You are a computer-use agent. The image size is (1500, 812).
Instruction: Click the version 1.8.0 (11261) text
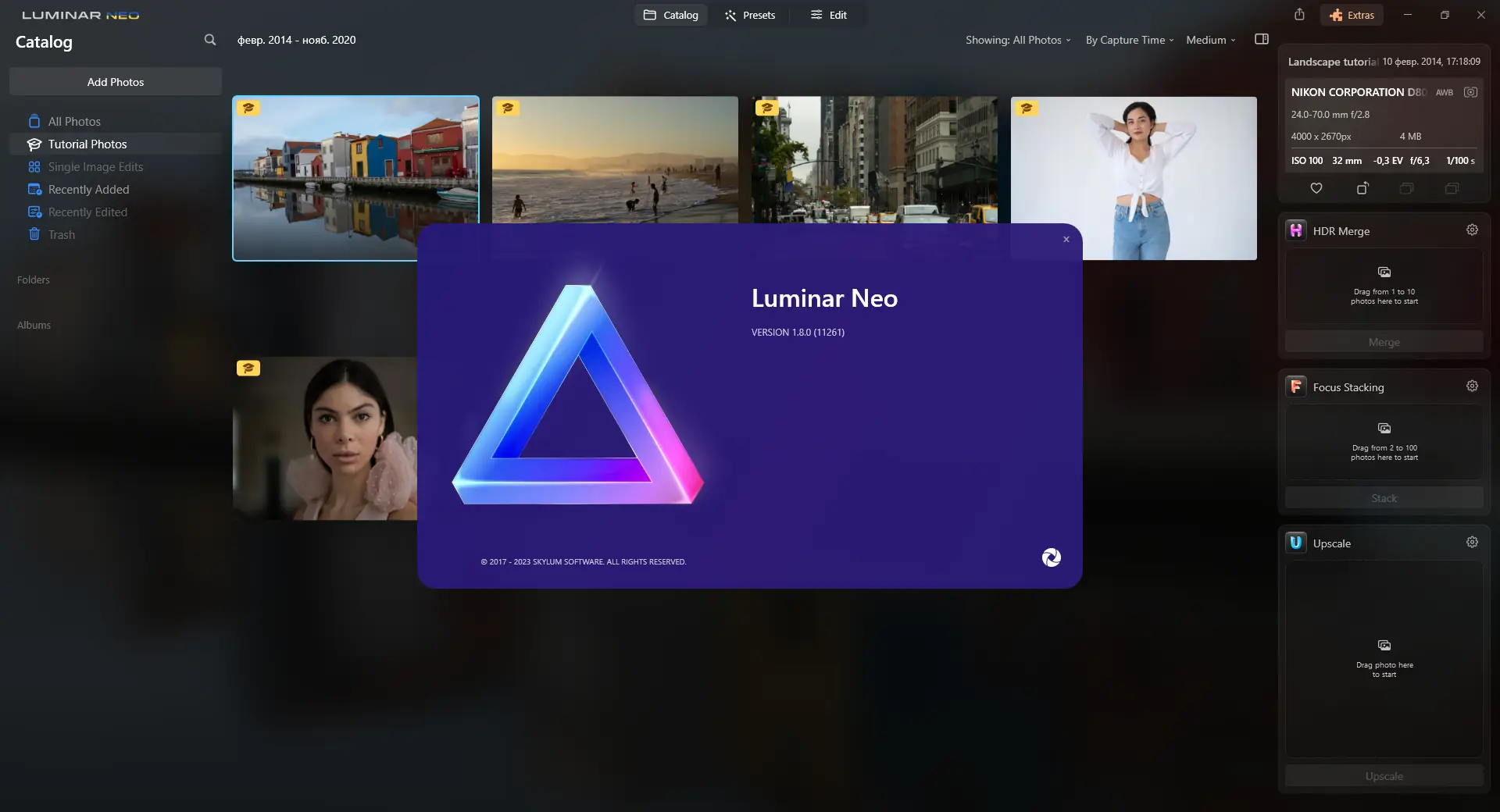798,333
